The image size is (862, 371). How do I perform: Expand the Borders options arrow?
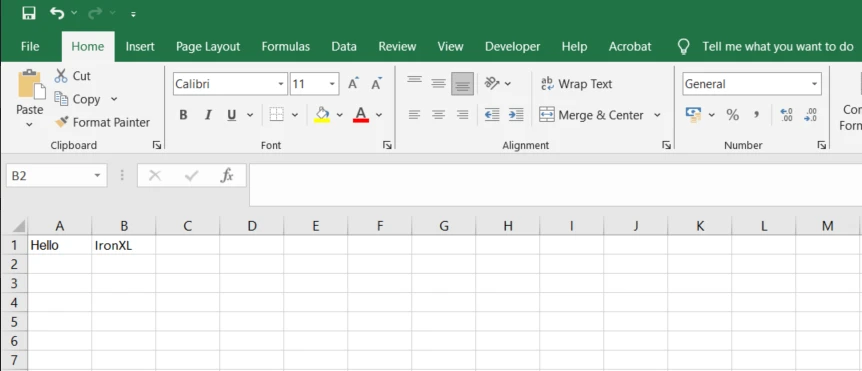click(x=295, y=115)
